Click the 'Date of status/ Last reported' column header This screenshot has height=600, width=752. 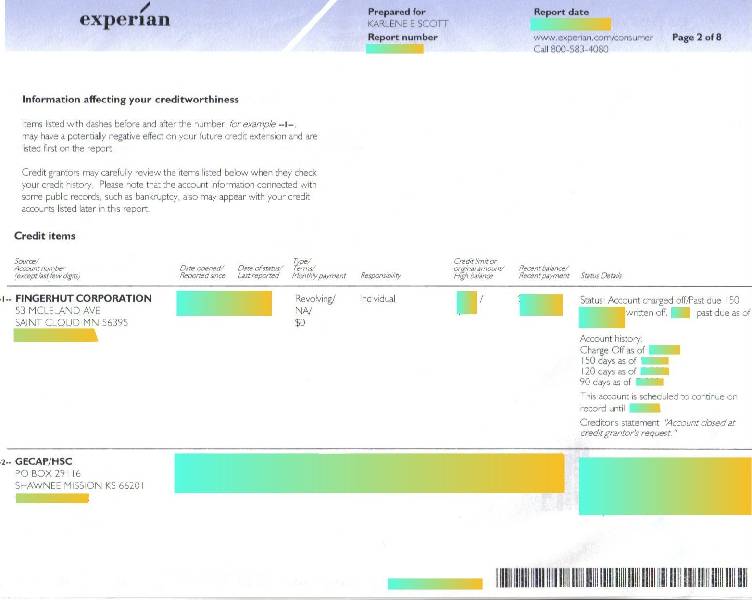click(260, 271)
